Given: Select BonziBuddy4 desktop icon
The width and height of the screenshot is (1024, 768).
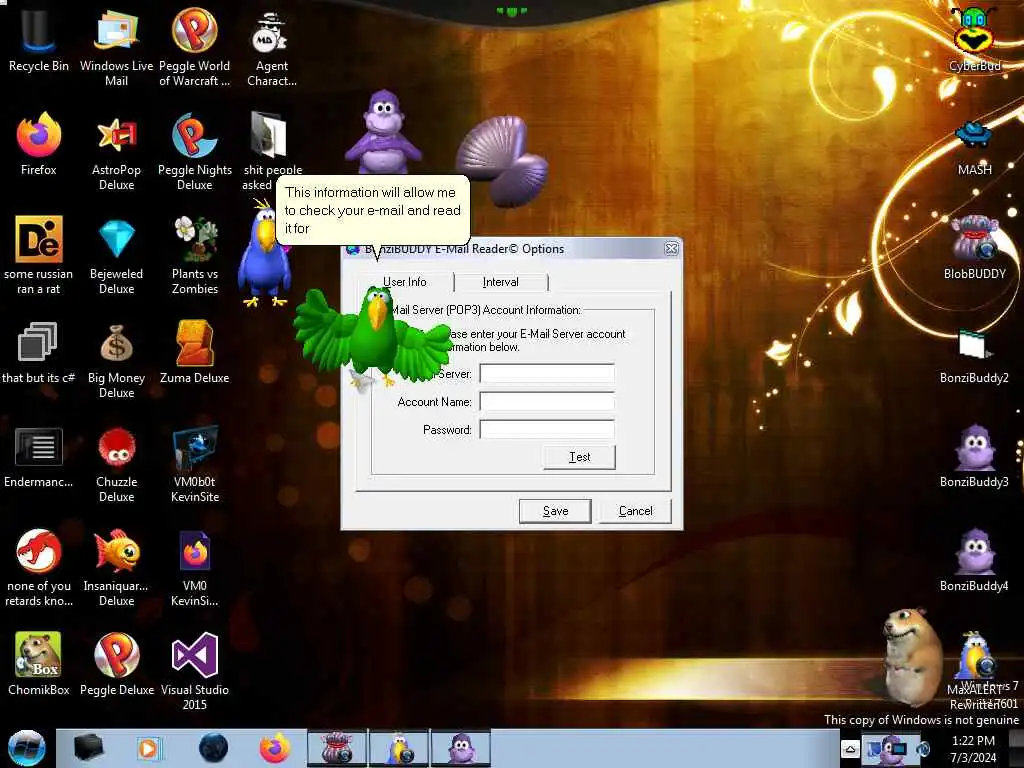Looking at the screenshot, I should point(974,560).
